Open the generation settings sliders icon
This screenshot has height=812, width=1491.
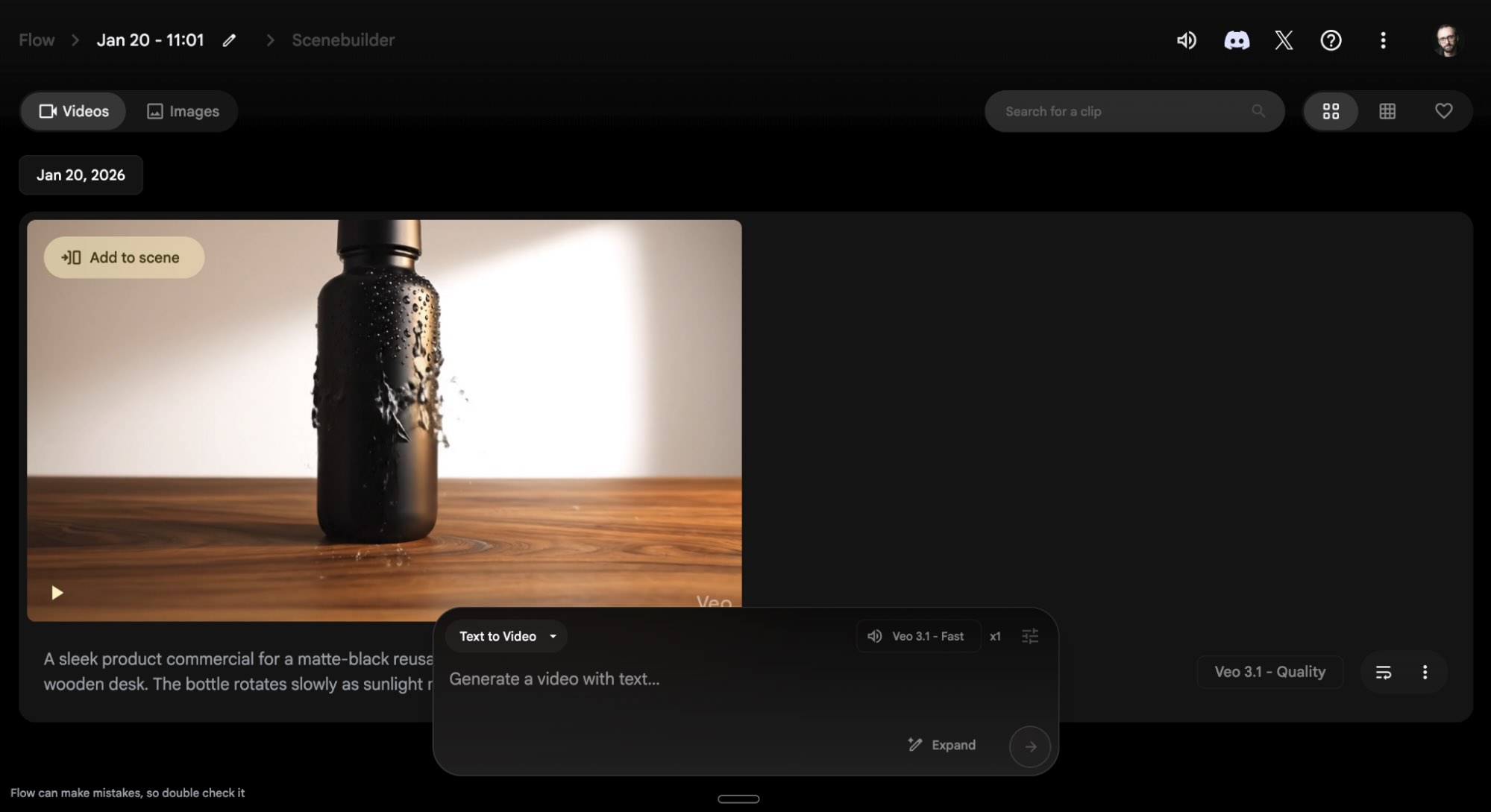[x=1030, y=636]
